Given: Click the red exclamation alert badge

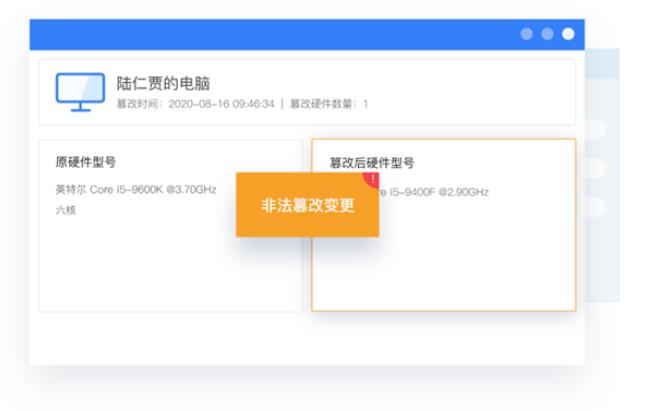Looking at the screenshot, I should (x=372, y=180).
